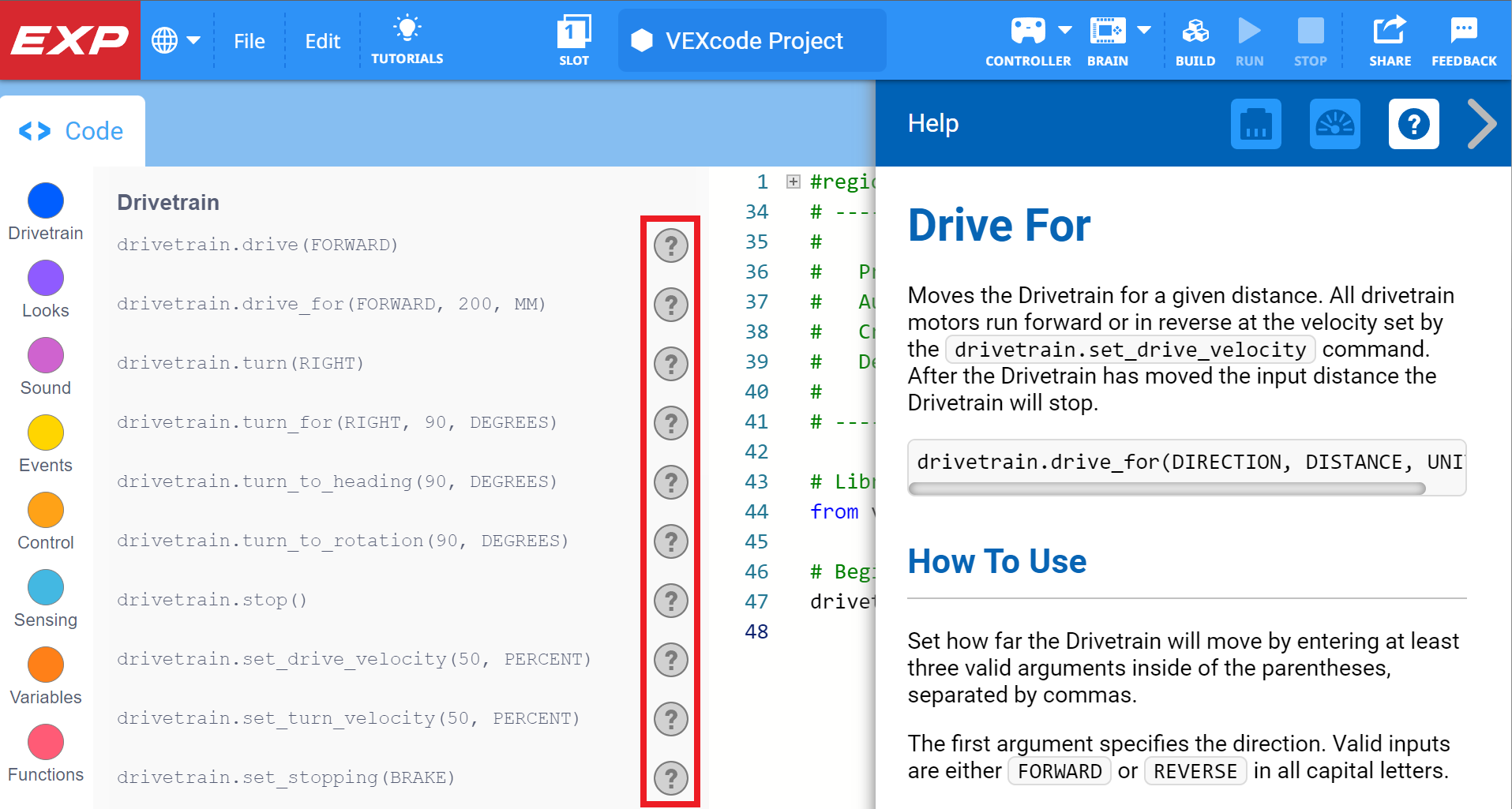Image resolution: width=1512 pixels, height=809 pixels.
Task: Open the File menu
Action: coord(249,41)
